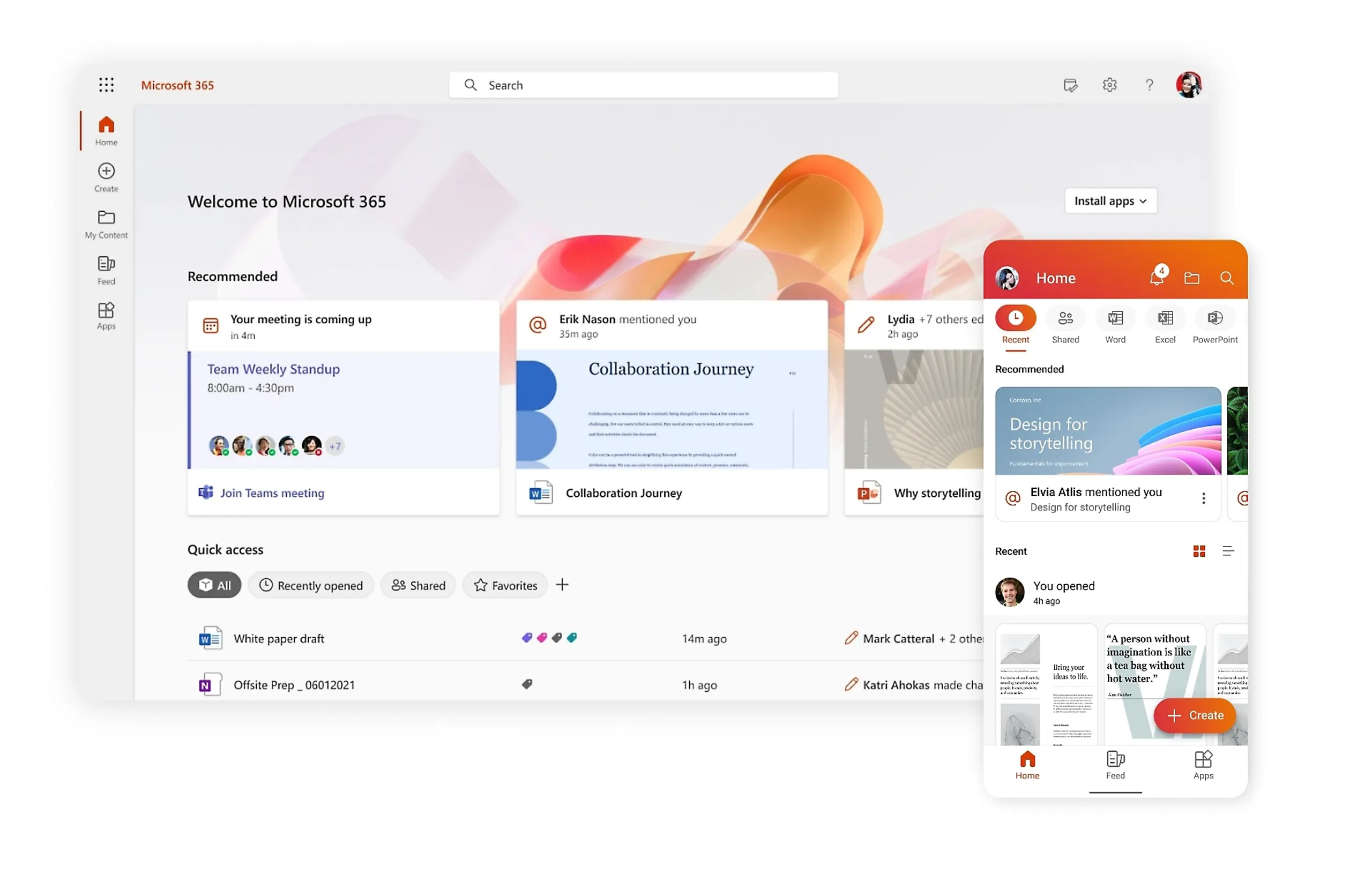Click Erik Nason mentioned you notification header
Viewport: 1372px width, 873px height.
pos(672,325)
